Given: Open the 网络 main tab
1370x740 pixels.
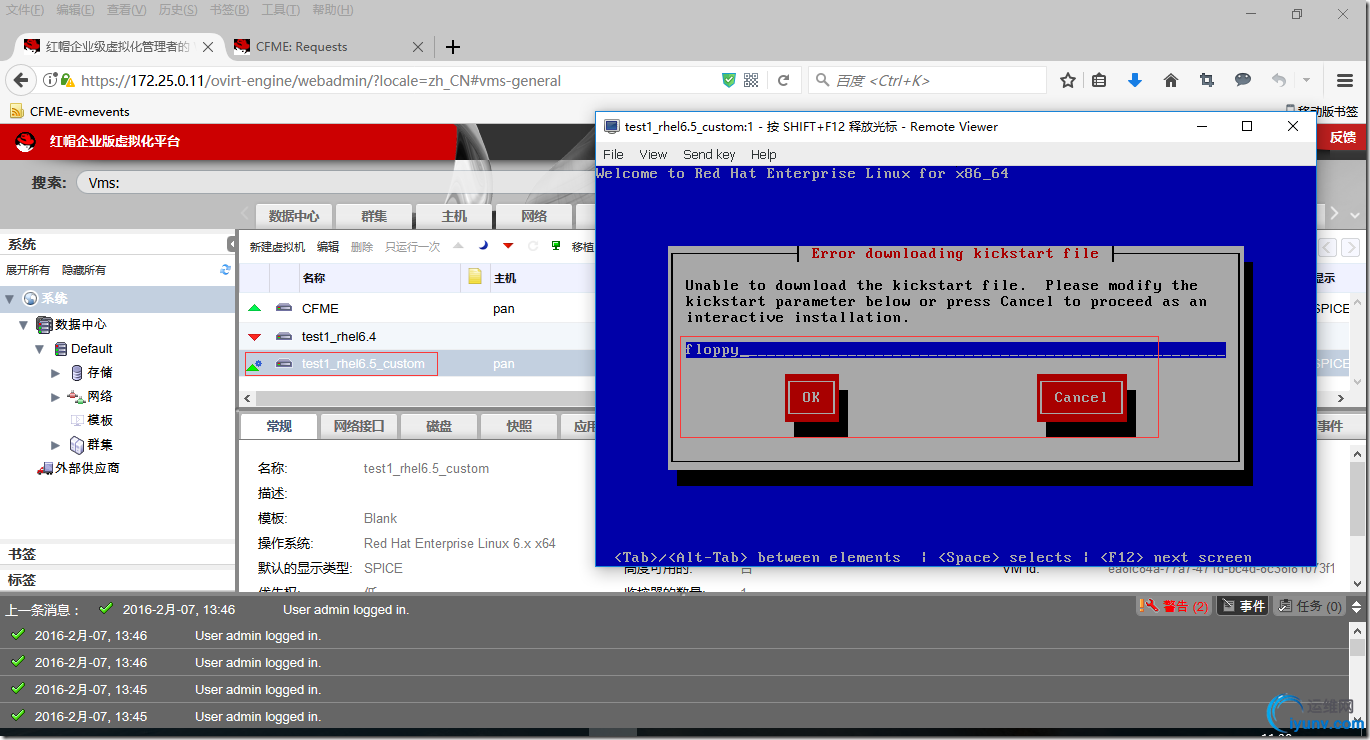Looking at the screenshot, I should pos(534,216).
